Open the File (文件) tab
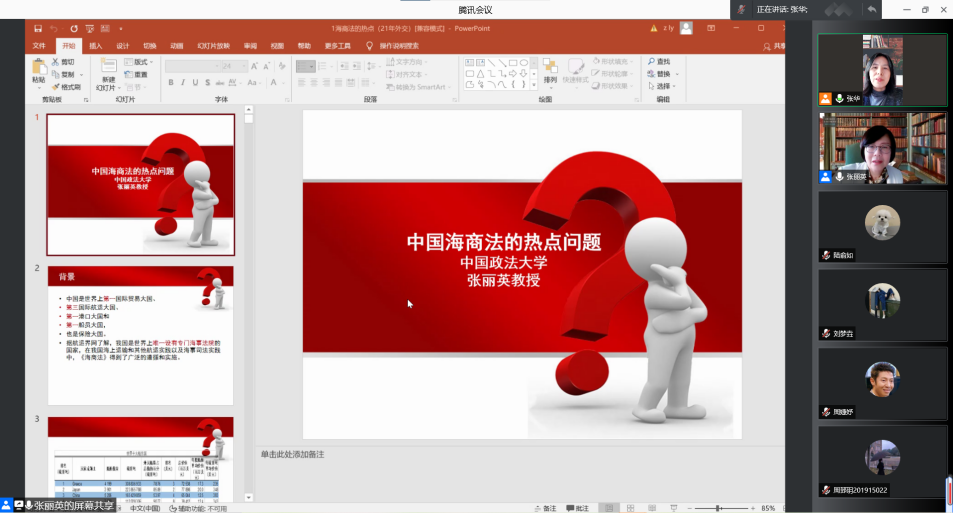This screenshot has width=953, height=513. tap(39, 46)
